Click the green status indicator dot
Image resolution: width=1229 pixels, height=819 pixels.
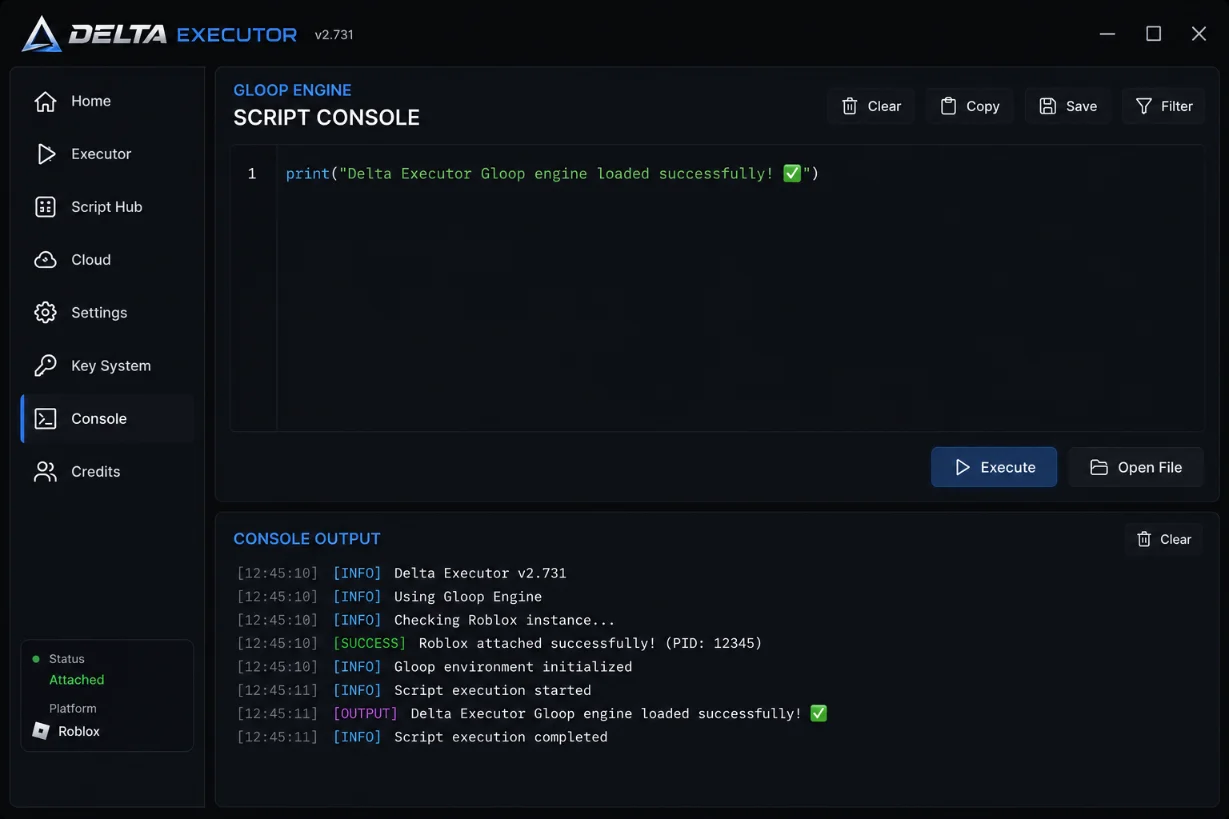[36, 659]
